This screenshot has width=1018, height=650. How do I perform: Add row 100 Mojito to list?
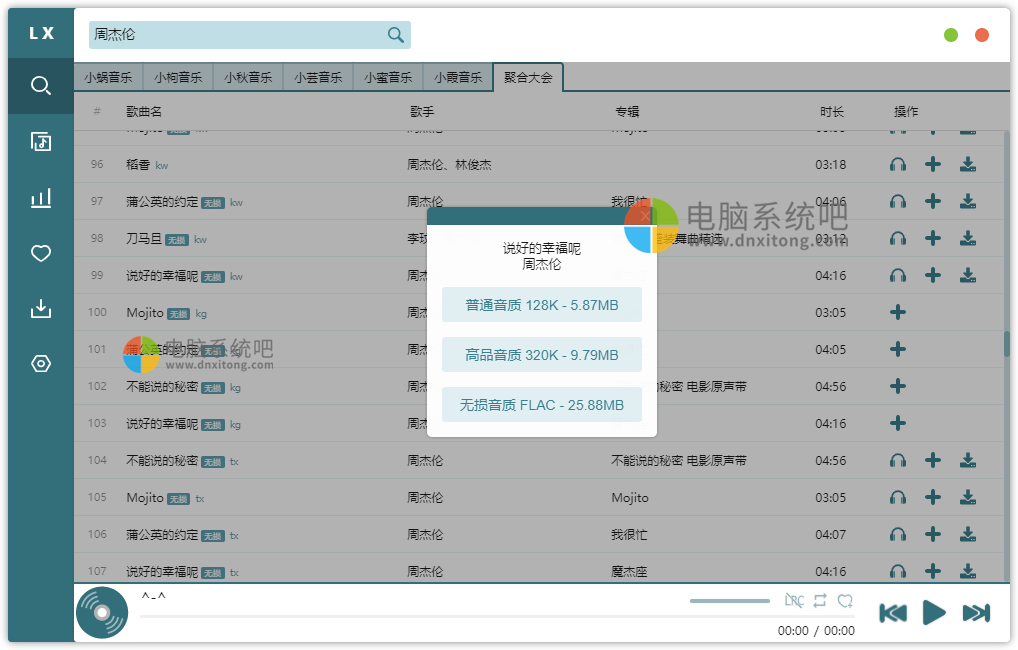[898, 313]
